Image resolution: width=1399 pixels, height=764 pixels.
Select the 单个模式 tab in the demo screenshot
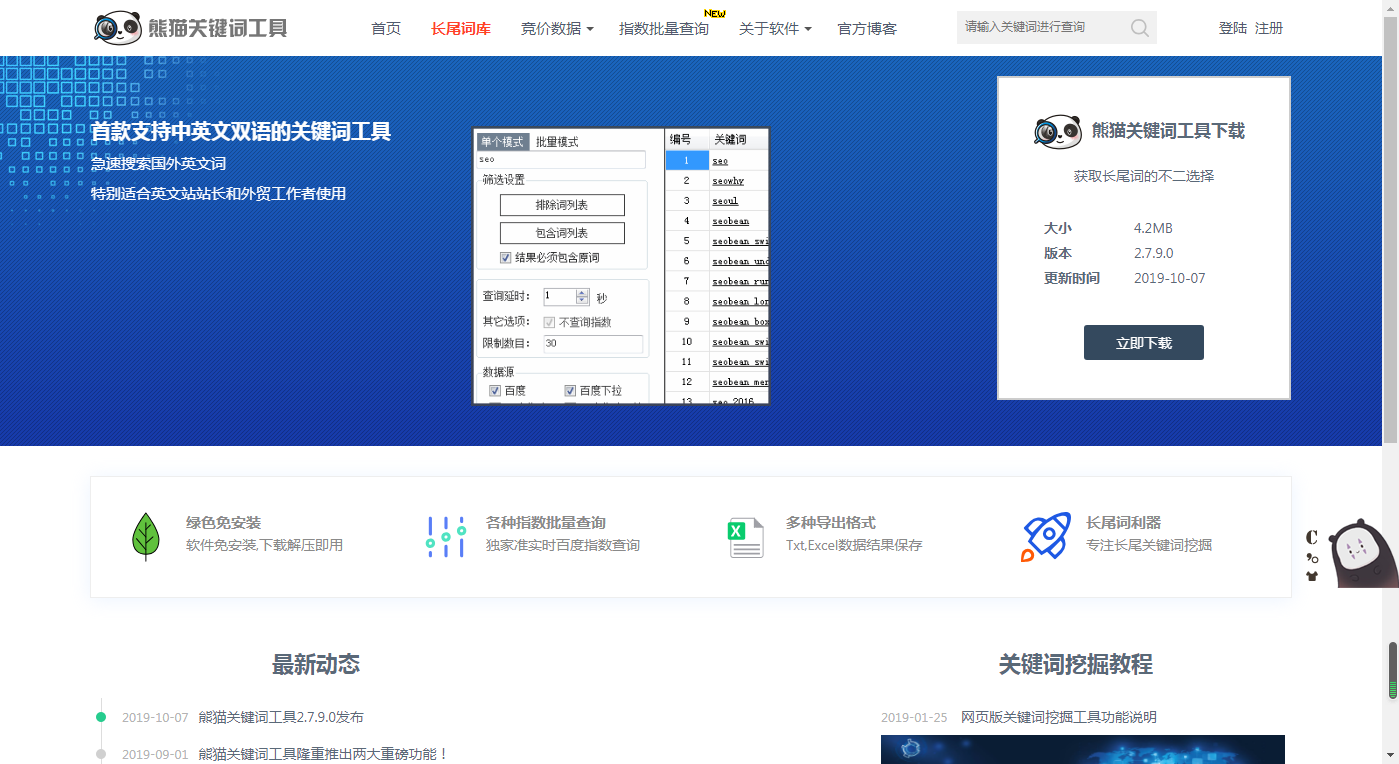tap(503, 142)
